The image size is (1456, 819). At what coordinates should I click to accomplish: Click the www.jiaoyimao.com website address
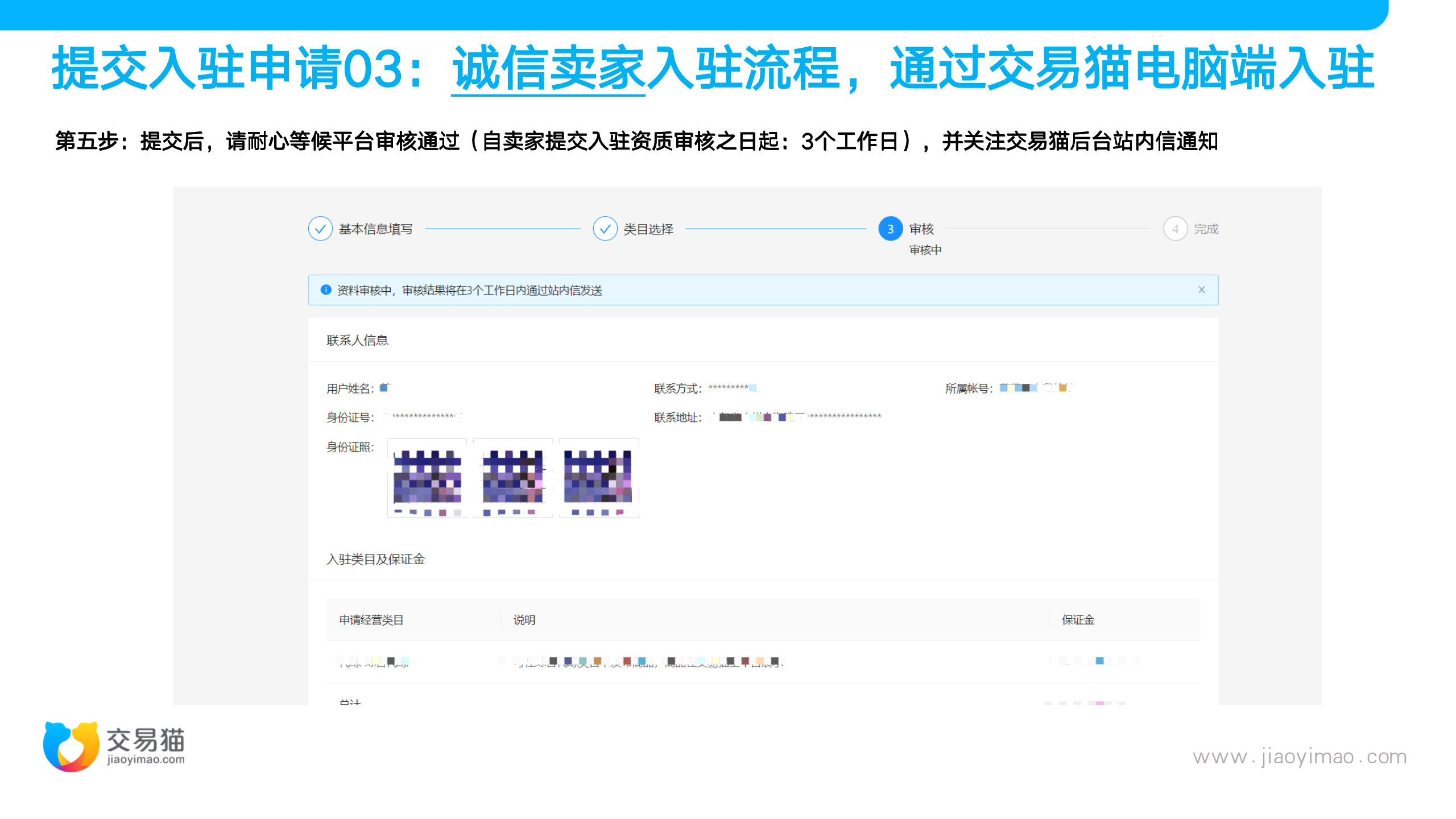point(1300,756)
